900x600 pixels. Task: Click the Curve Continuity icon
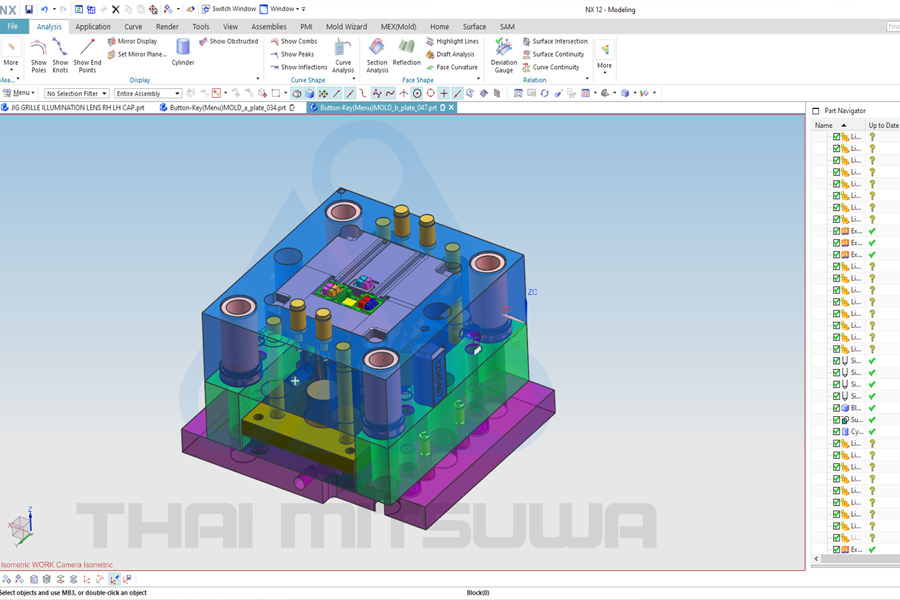tap(526, 67)
